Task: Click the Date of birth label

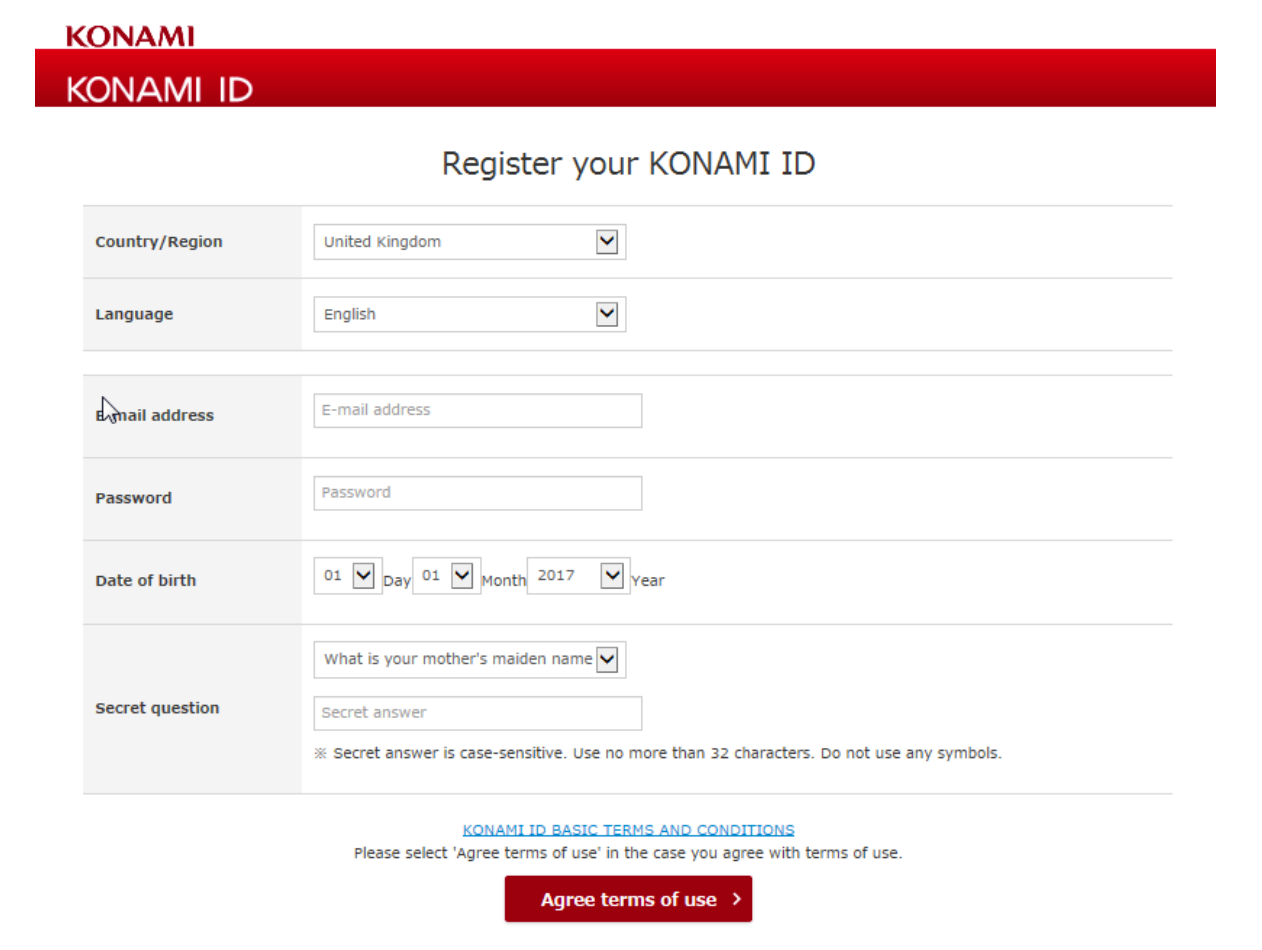Action: coord(145,580)
